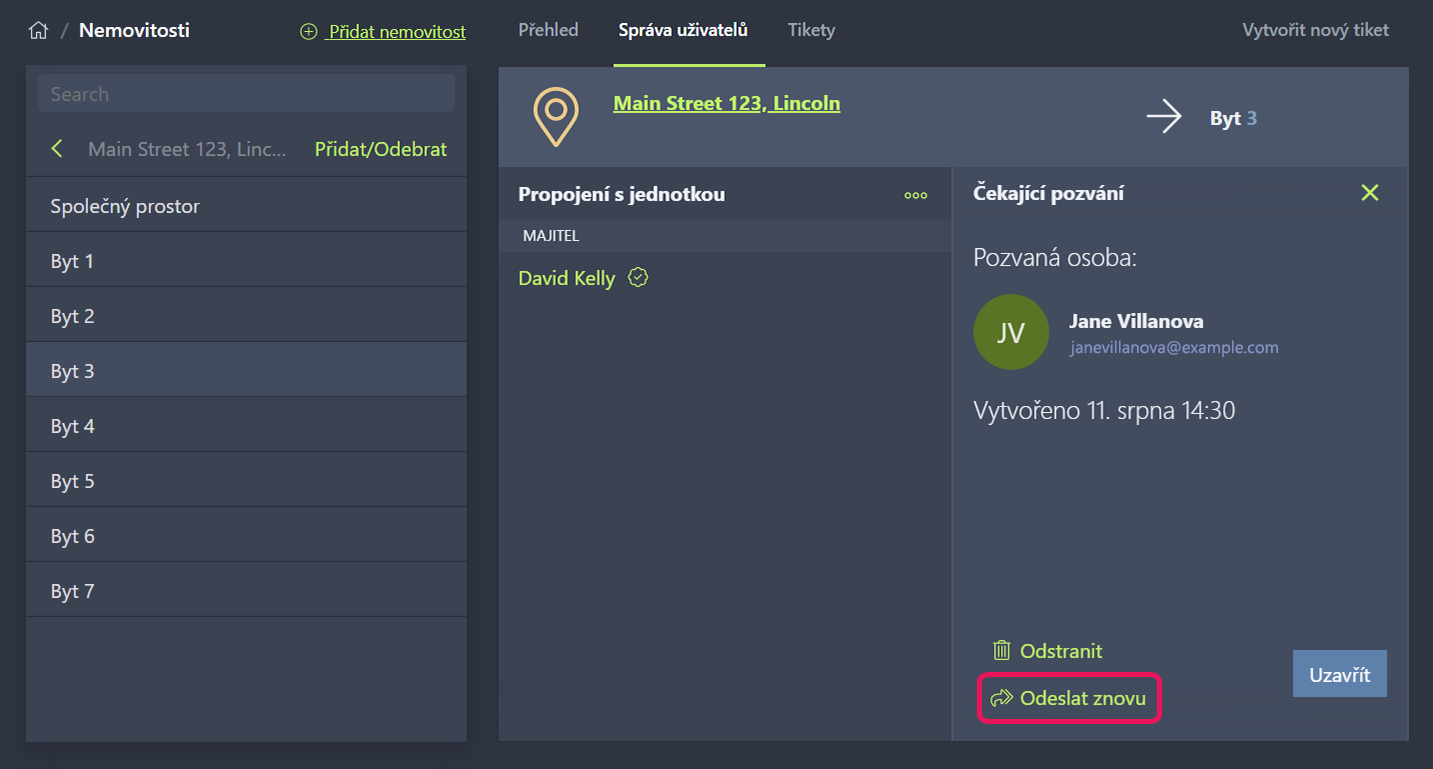
Task: Click David Kelly's name
Action: point(567,278)
